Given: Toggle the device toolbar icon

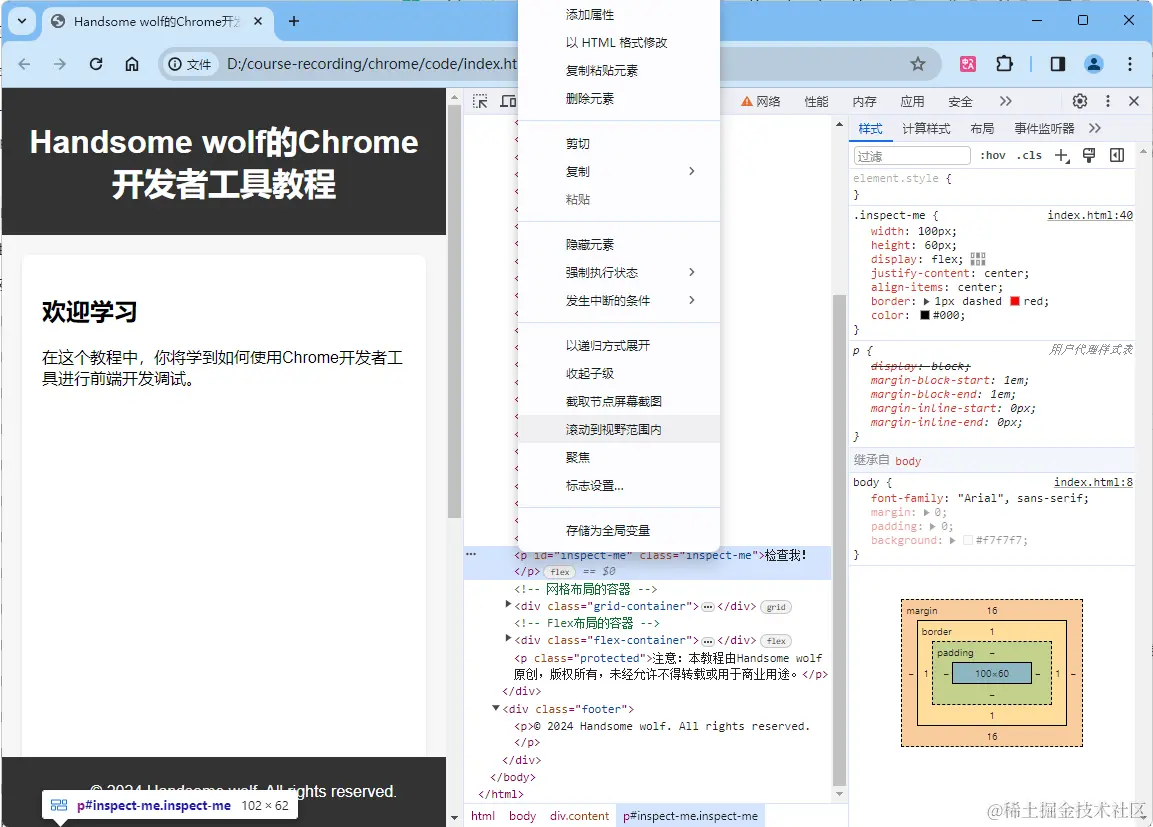Looking at the screenshot, I should (508, 101).
